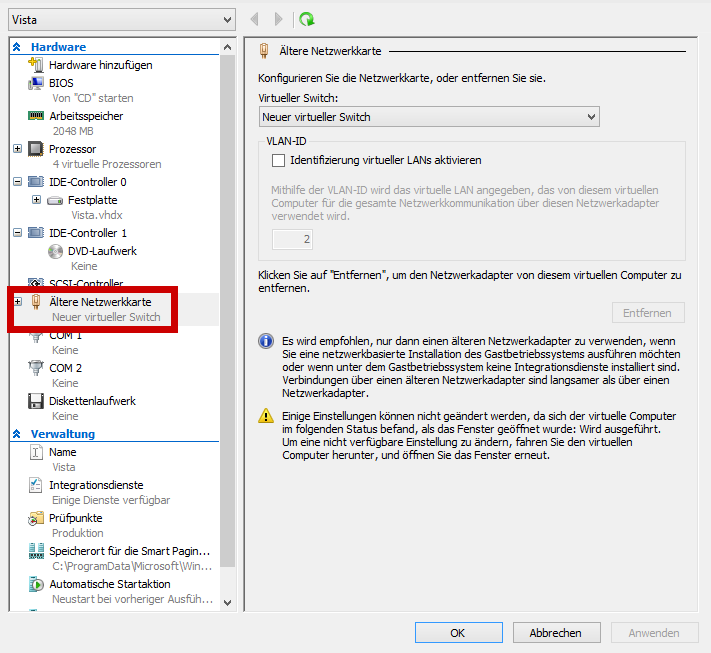Select the Automatische Startaktion entry

(x=110, y=584)
